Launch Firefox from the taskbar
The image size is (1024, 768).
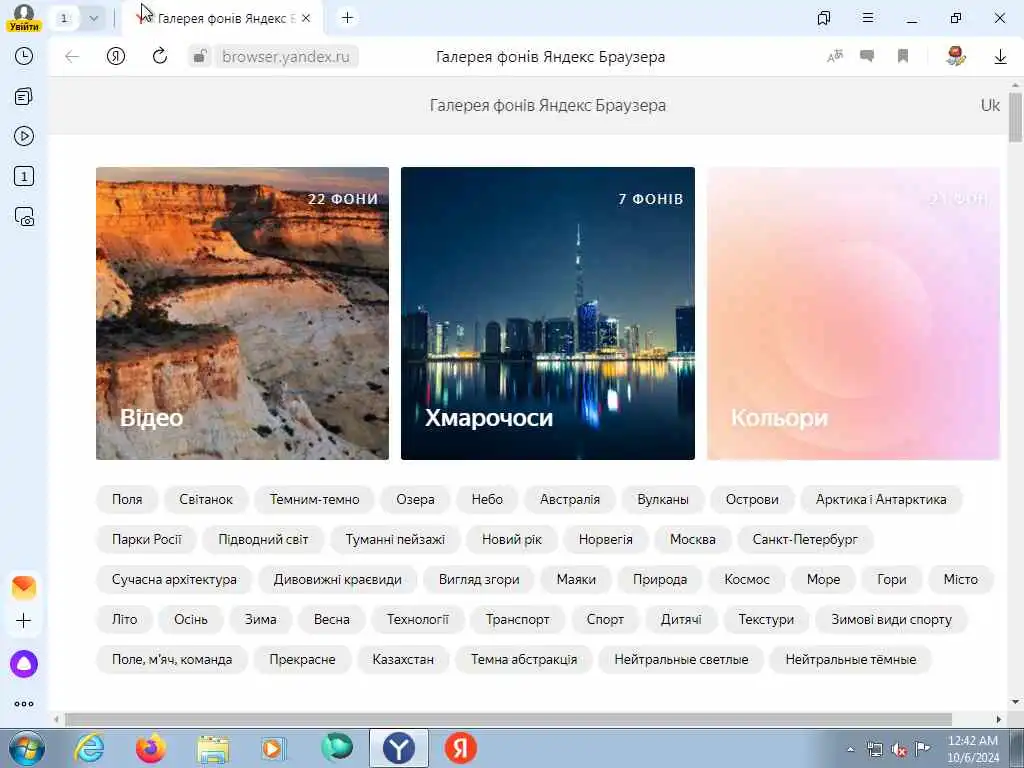click(x=151, y=748)
